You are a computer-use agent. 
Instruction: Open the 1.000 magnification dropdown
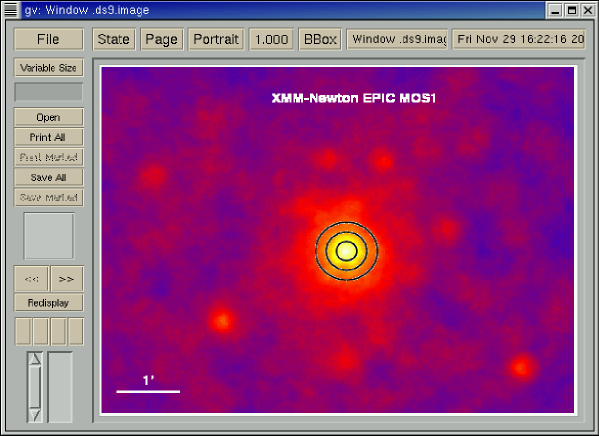point(271,39)
